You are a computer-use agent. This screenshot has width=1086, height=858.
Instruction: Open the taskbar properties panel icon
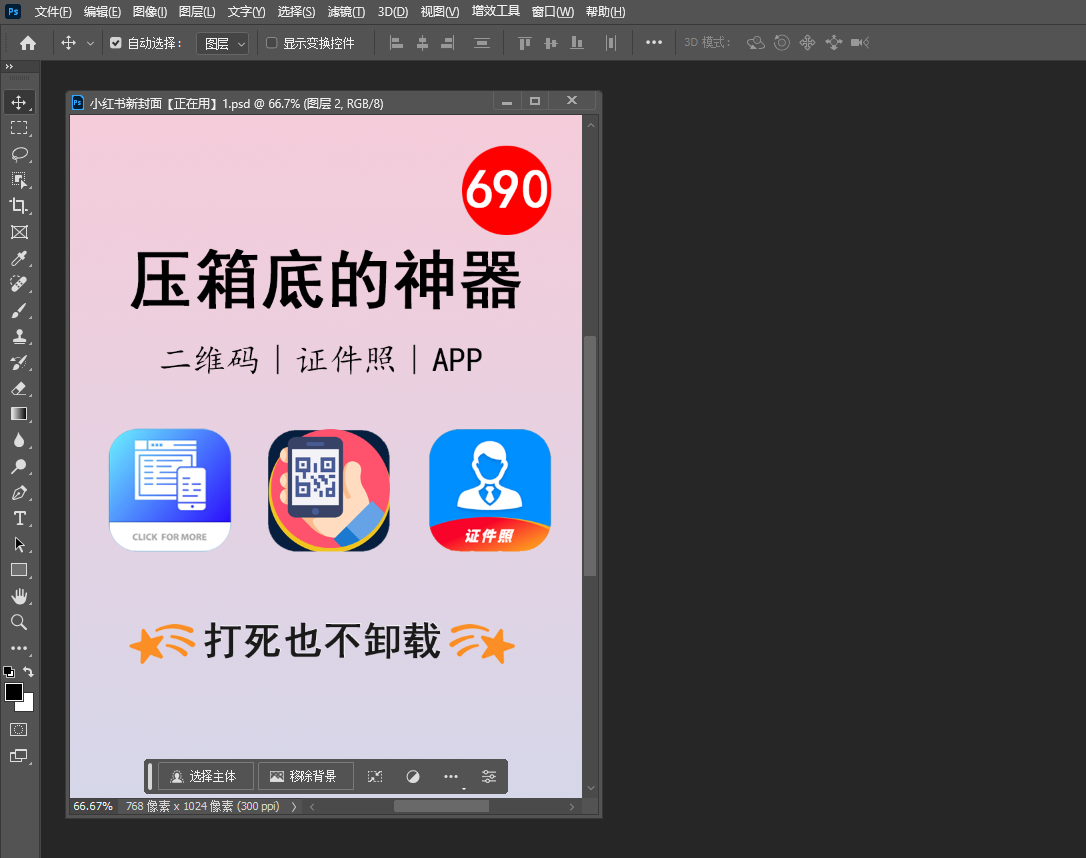coord(489,776)
